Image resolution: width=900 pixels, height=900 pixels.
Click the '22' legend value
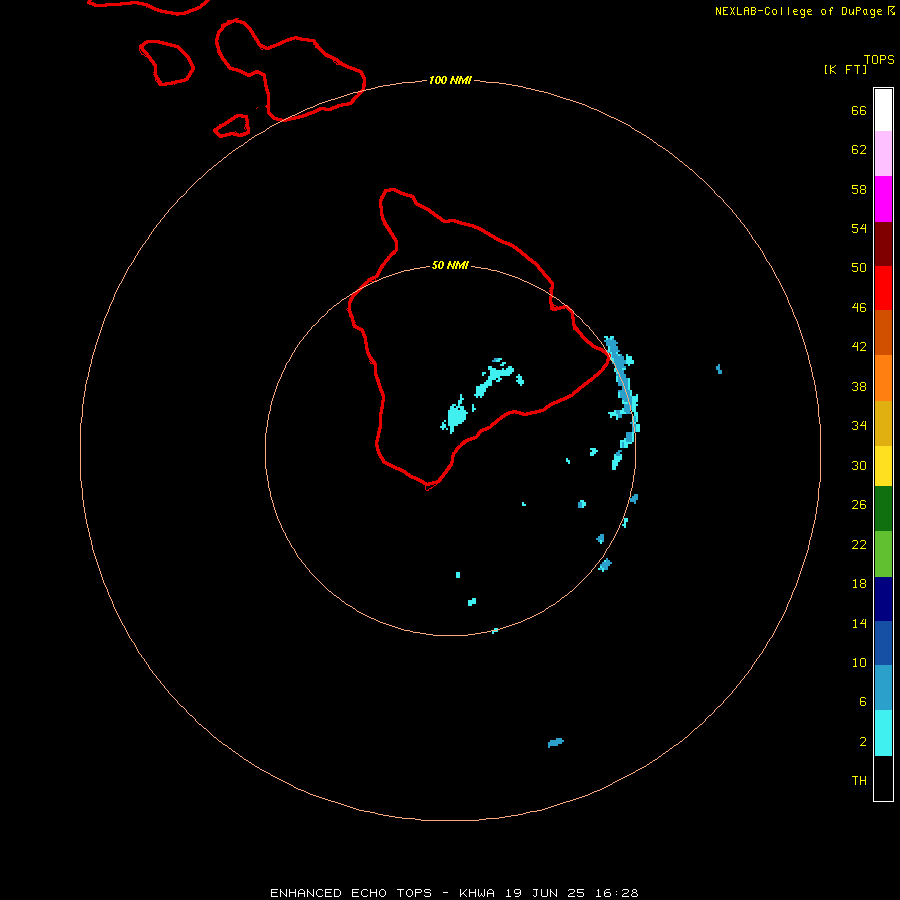(859, 544)
